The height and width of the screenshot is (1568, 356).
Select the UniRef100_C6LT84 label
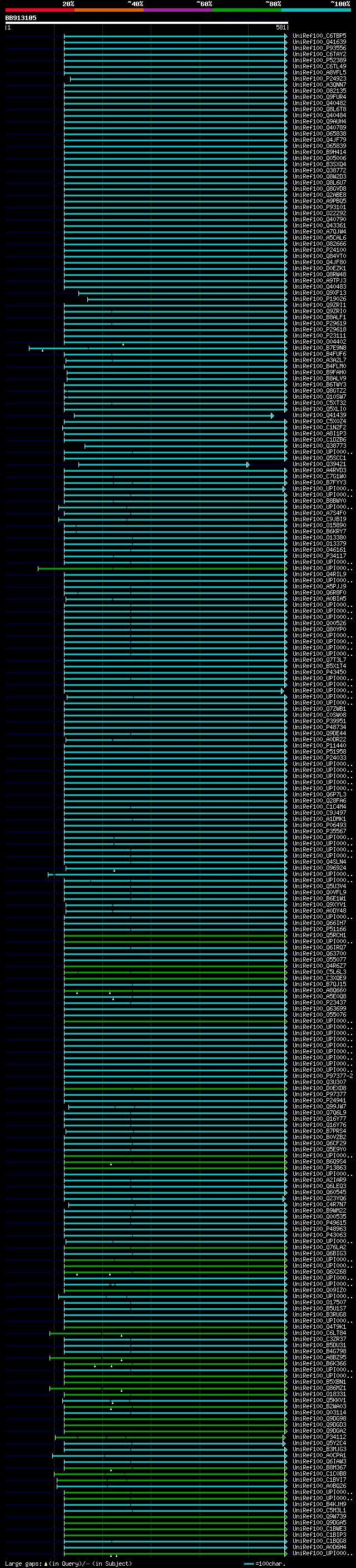(x=319, y=1332)
